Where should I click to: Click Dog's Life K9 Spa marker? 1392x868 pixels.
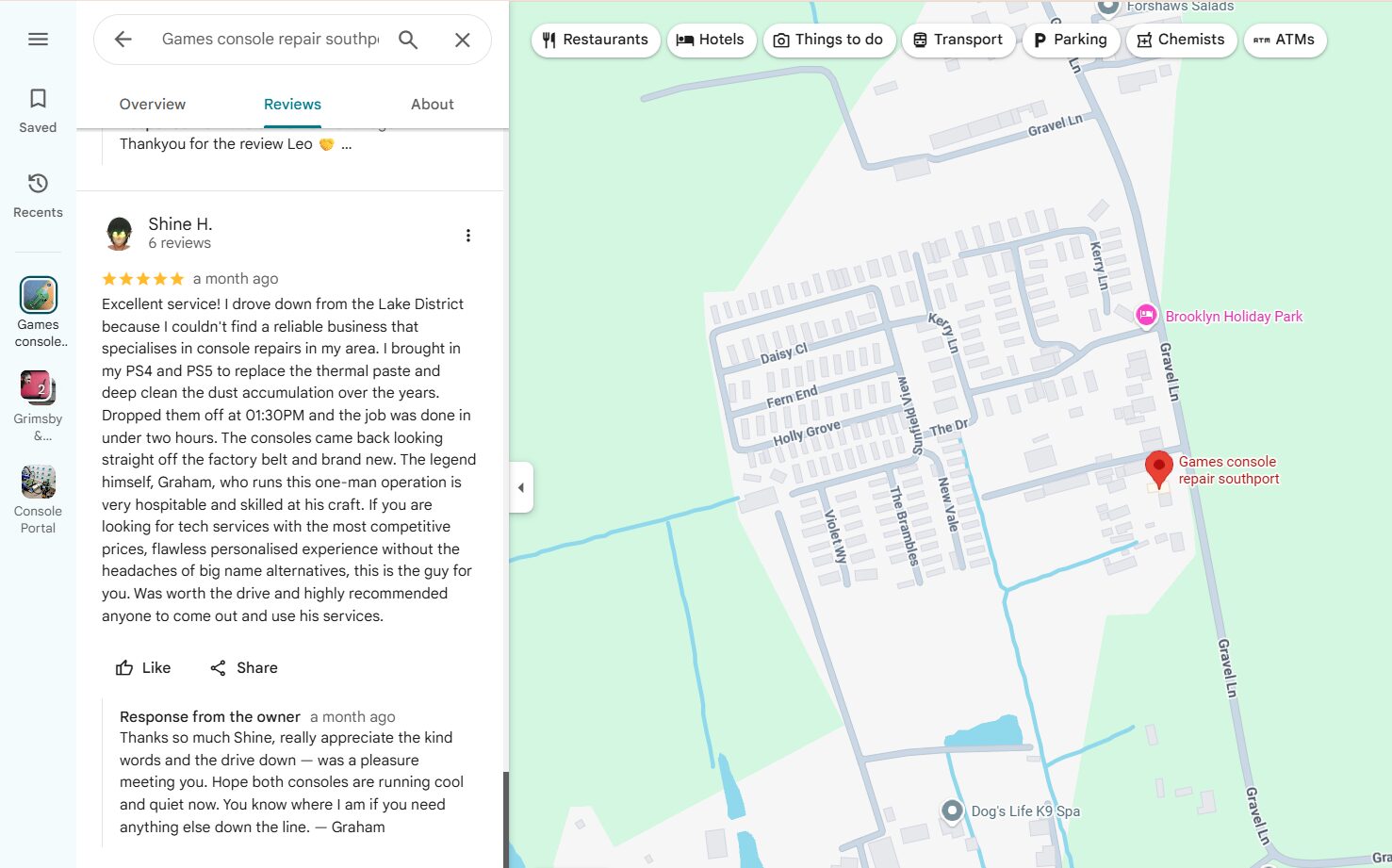coord(952,811)
